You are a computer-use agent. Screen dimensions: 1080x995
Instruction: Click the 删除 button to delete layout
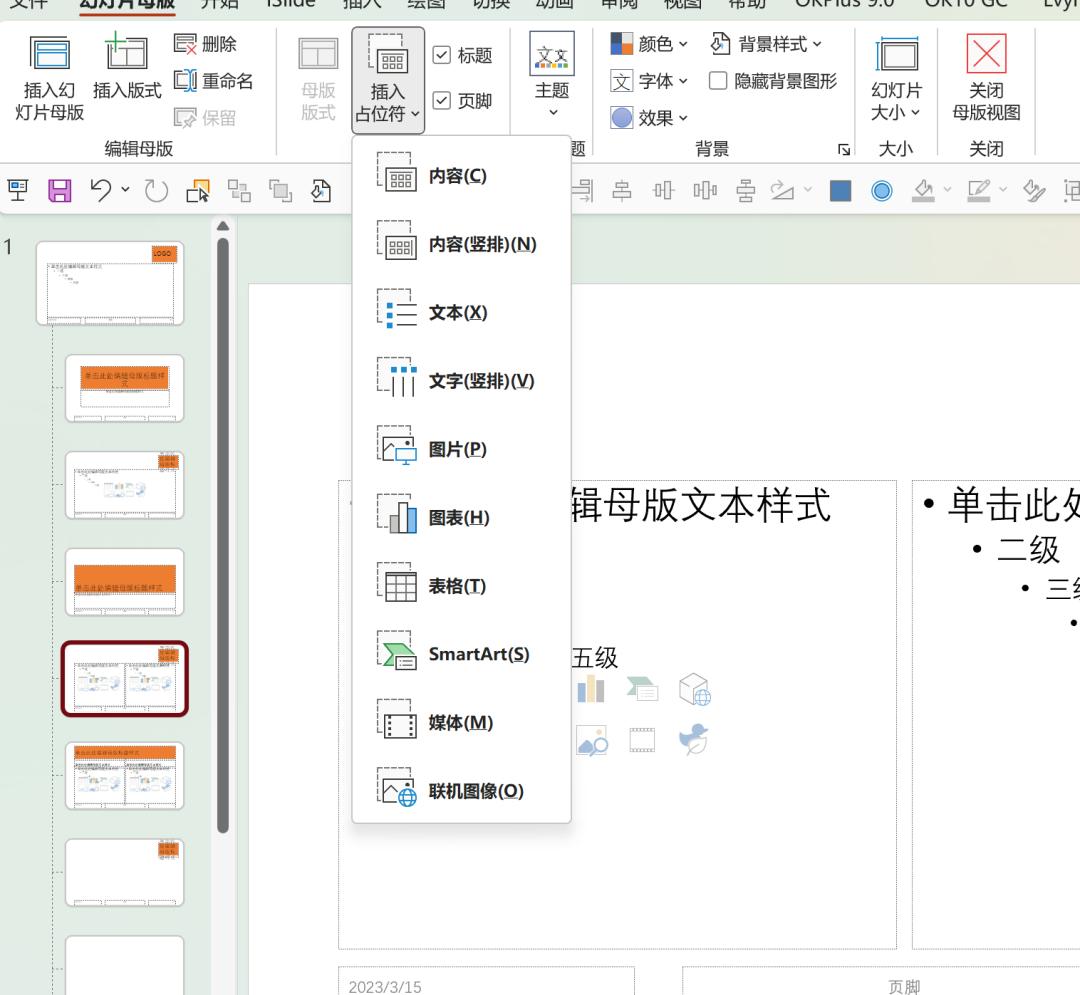pyautogui.click(x=206, y=44)
